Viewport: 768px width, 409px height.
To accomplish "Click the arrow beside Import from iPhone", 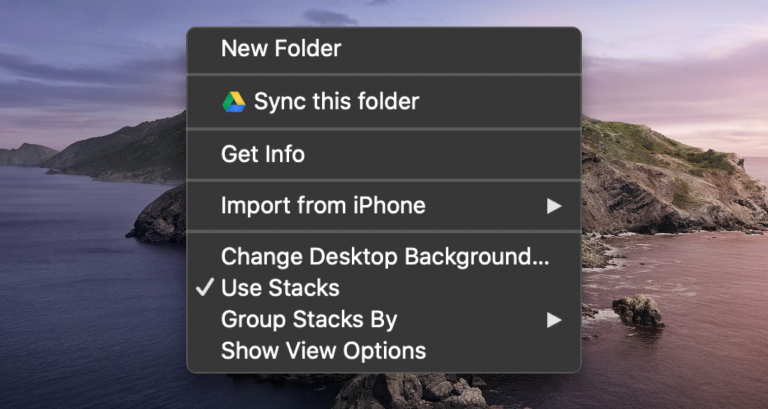I will [554, 206].
